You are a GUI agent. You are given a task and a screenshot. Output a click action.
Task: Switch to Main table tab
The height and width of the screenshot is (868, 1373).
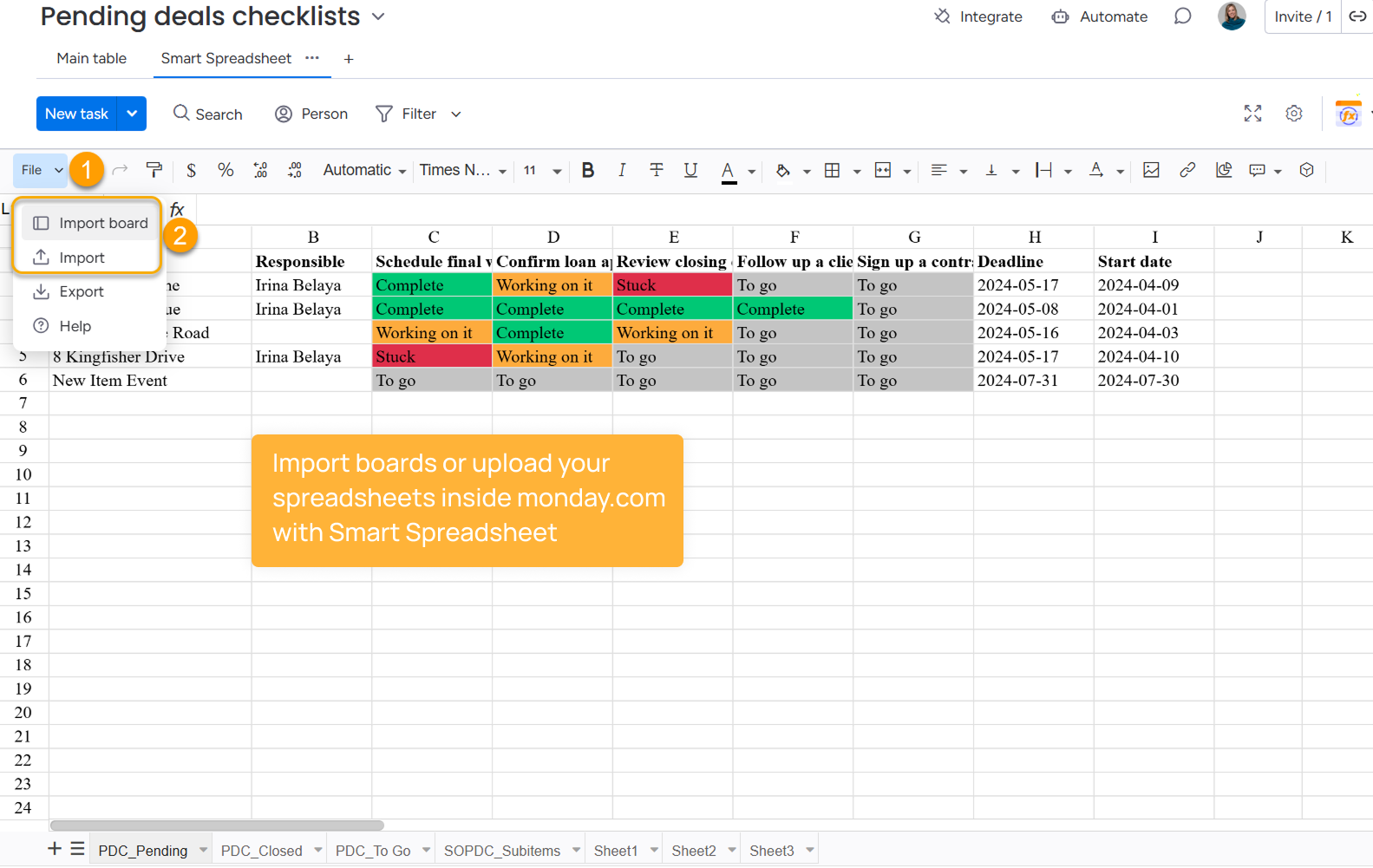click(x=92, y=58)
